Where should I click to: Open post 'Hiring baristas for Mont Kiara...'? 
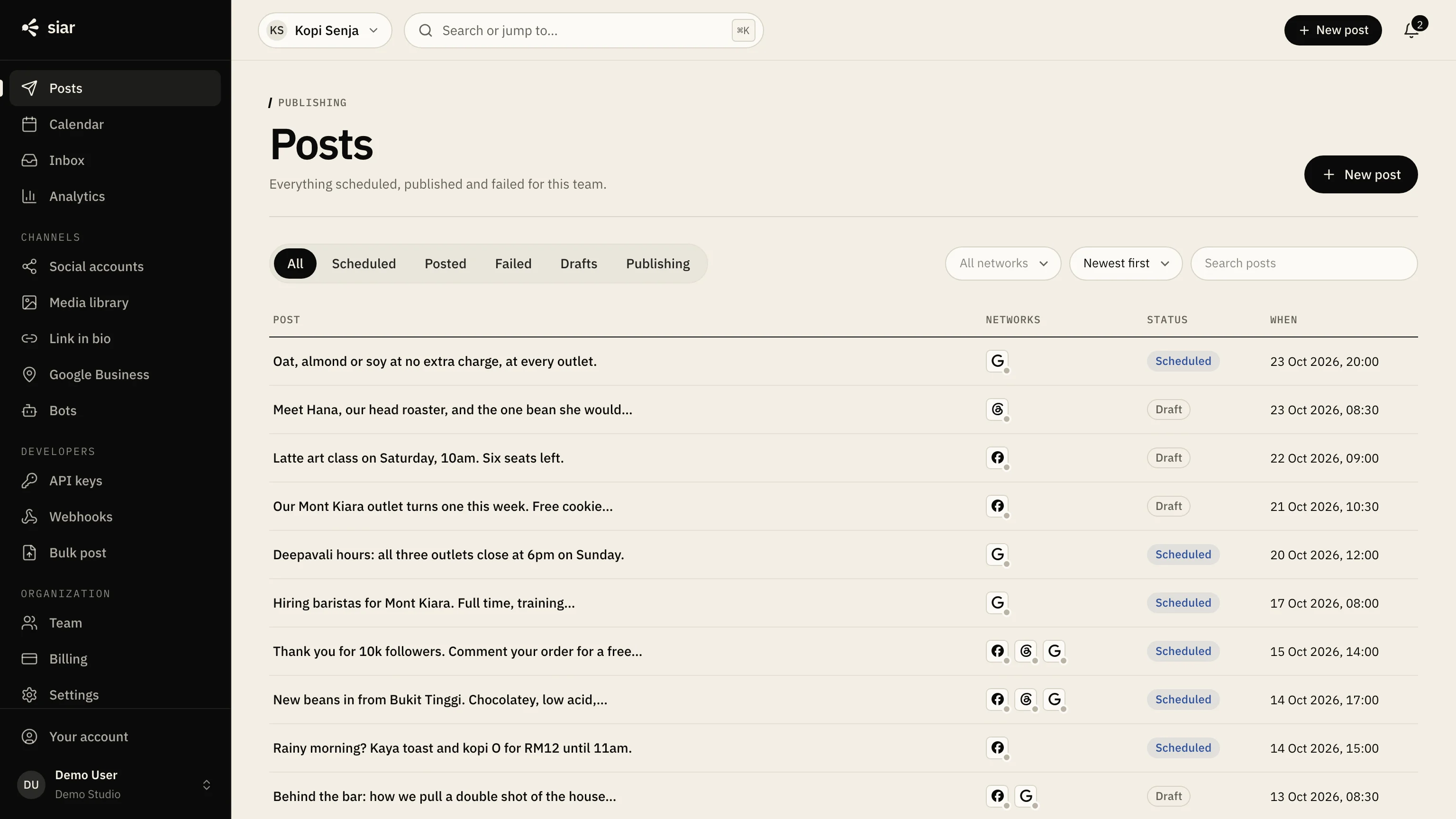click(424, 603)
